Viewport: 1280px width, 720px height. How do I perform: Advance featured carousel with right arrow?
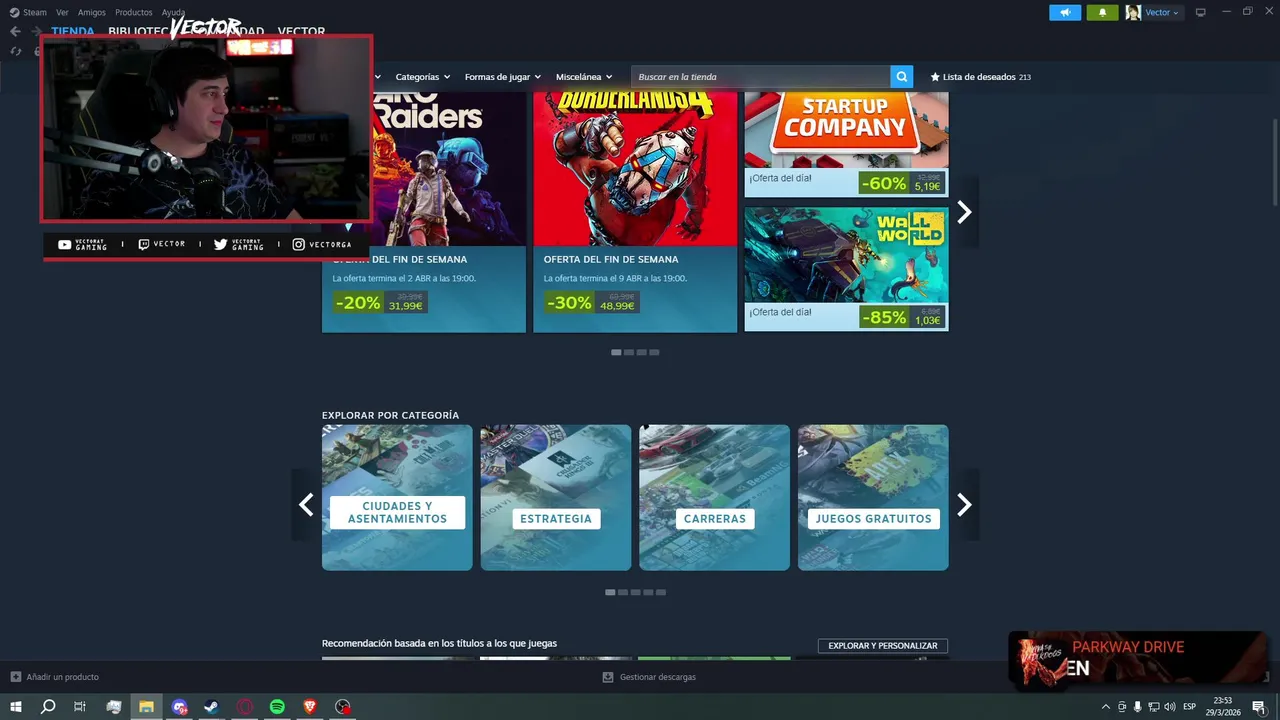click(964, 212)
